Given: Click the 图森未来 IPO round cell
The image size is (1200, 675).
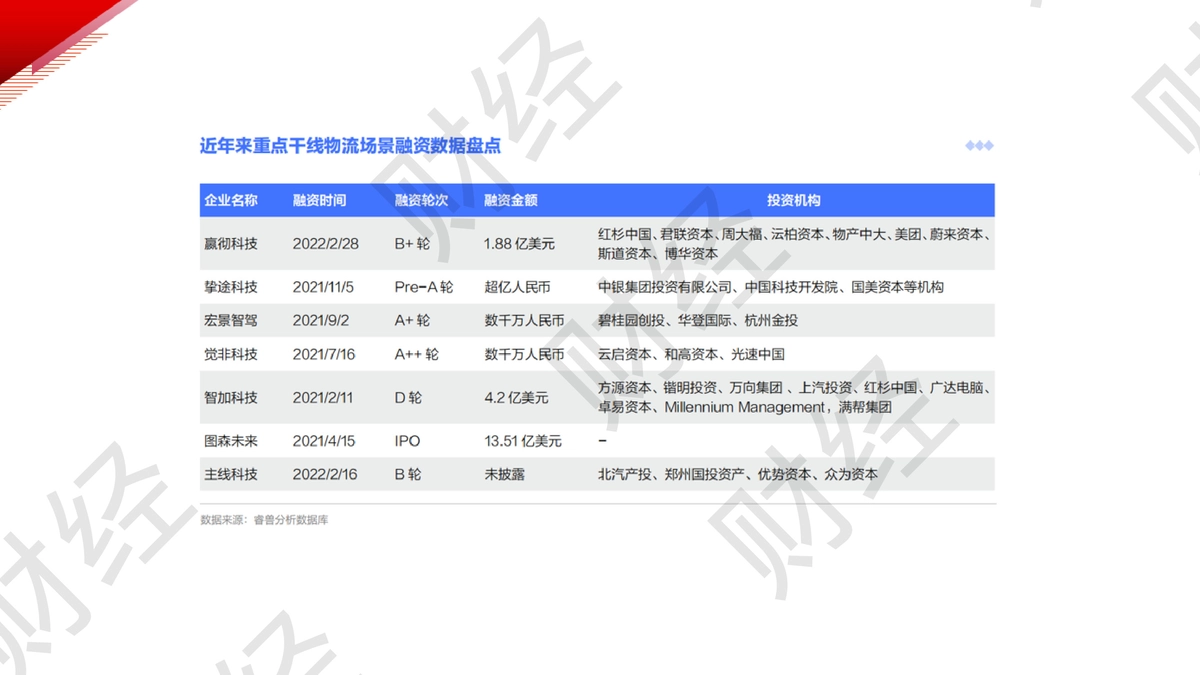Looking at the screenshot, I should [x=408, y=441].
